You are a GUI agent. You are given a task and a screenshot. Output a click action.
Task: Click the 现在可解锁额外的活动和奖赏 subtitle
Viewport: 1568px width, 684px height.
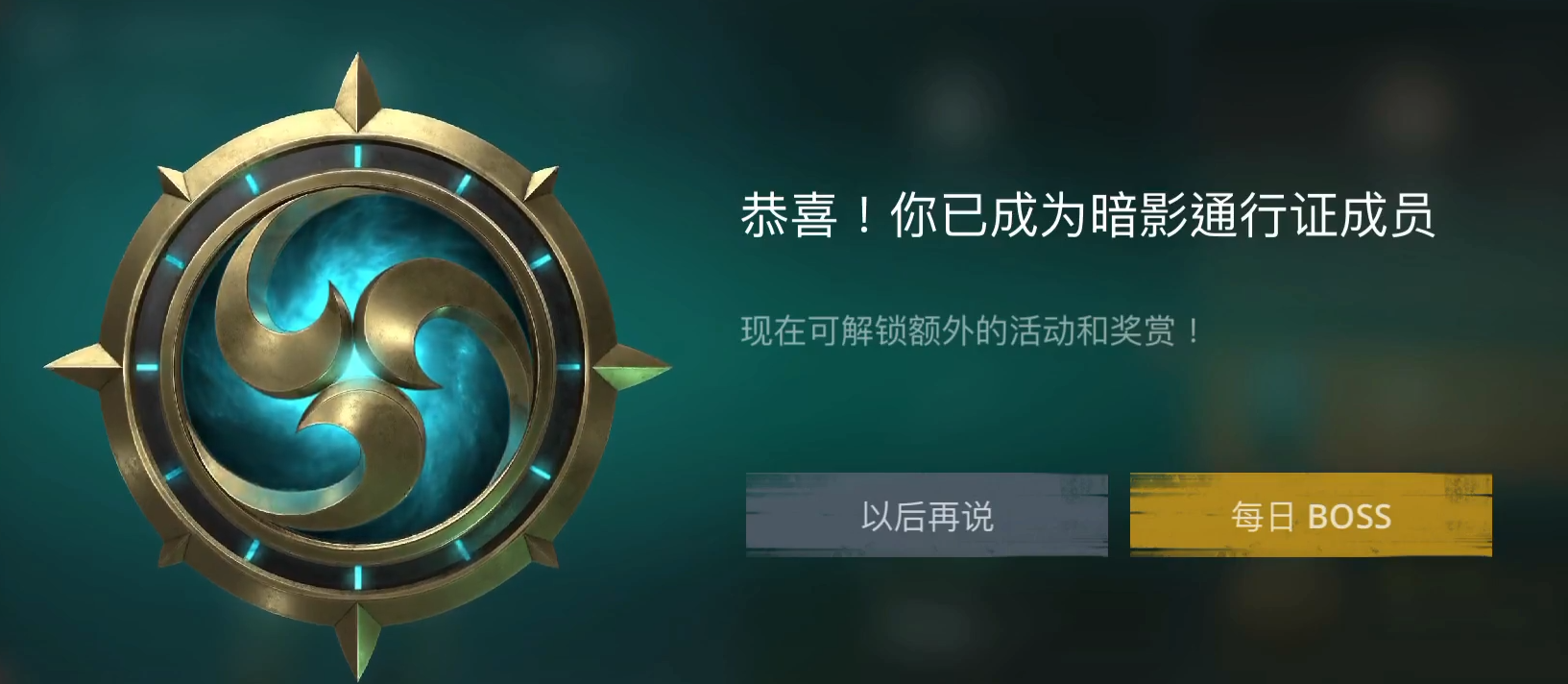(x=970, y=332)
